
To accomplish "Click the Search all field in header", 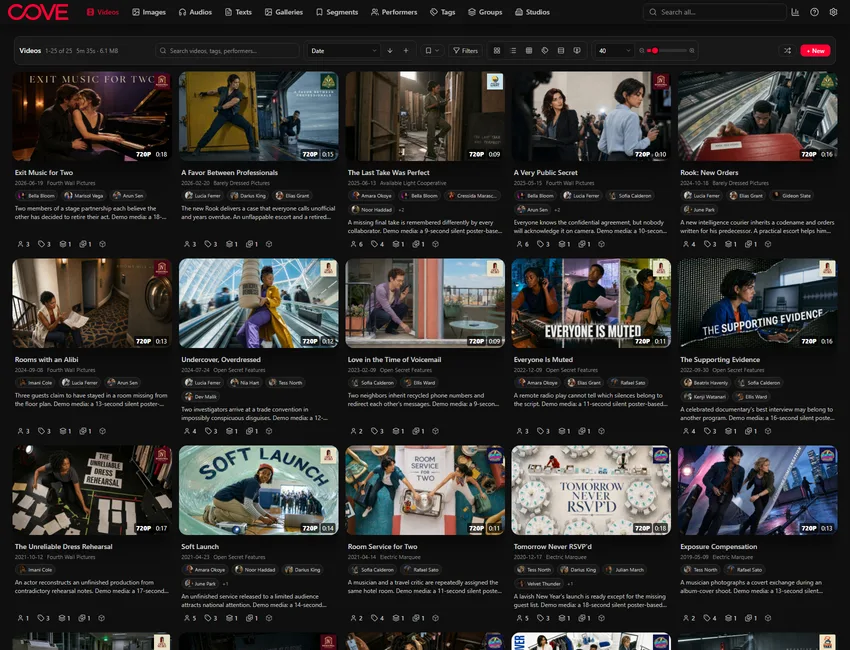I will click(x=714, y=12).
